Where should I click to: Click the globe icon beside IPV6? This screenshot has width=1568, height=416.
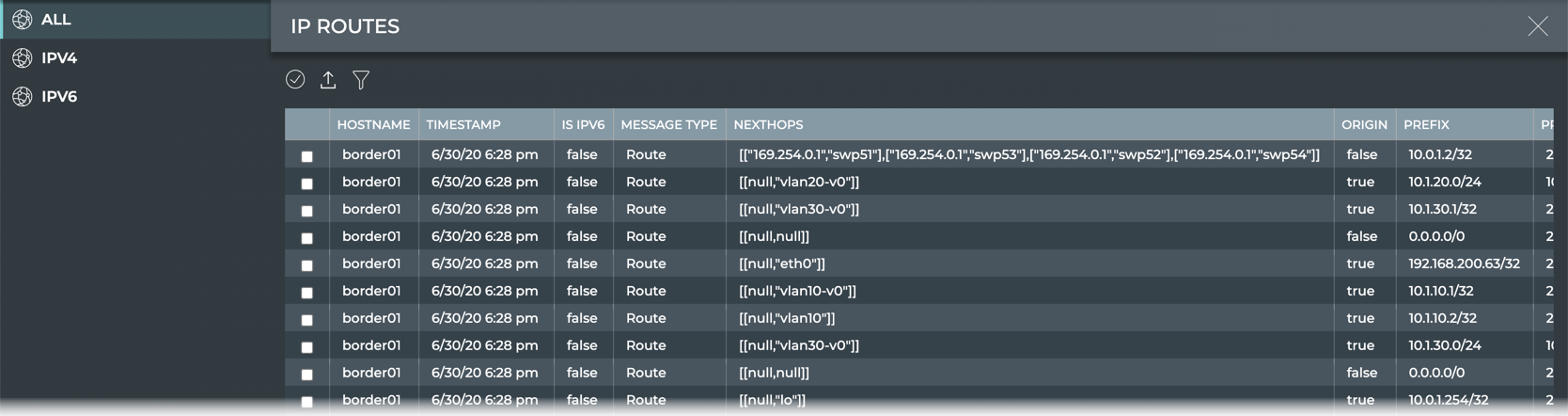[23, 97]
